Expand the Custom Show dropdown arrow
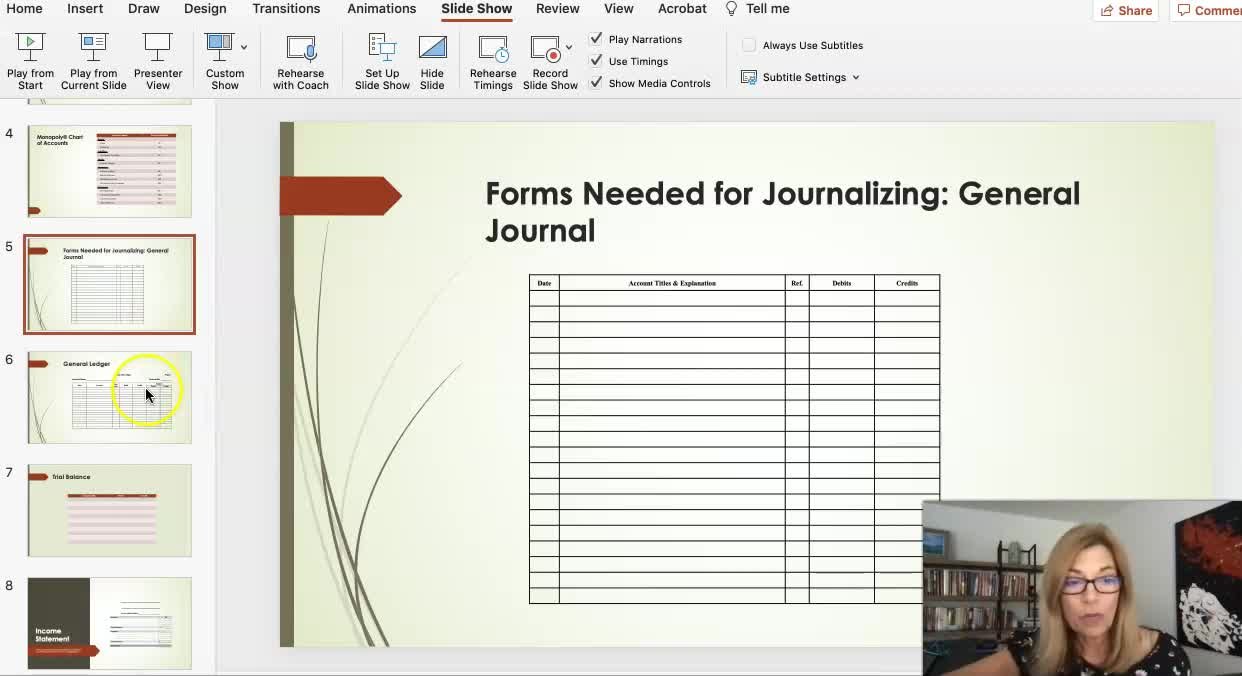Screen dimensions: 1242x676 coord(244,47)
